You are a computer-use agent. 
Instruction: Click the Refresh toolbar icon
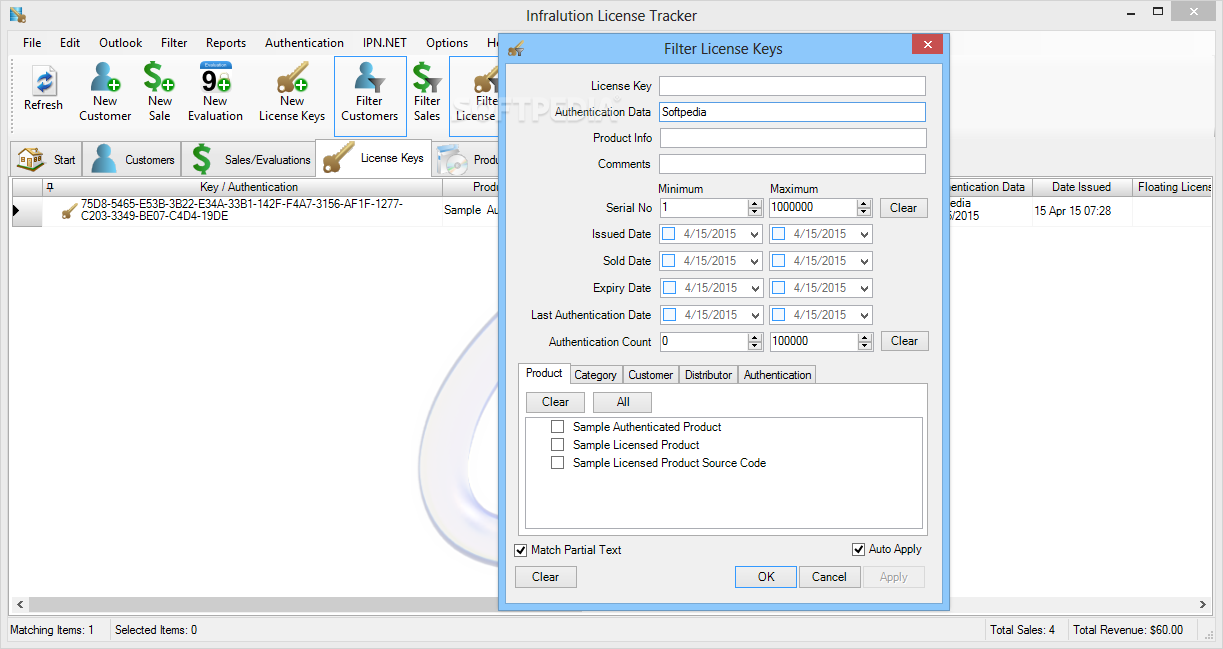tap(43, 81)
